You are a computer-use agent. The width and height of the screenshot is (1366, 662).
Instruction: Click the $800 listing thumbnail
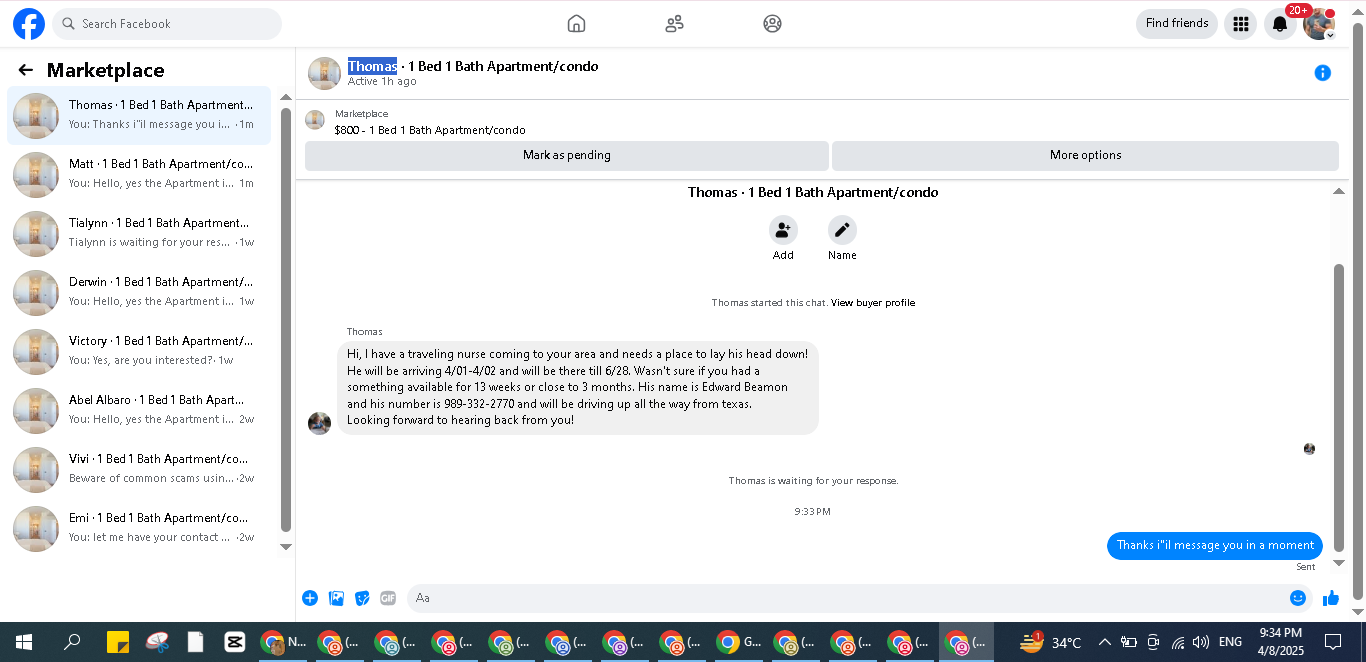[315, 120]
